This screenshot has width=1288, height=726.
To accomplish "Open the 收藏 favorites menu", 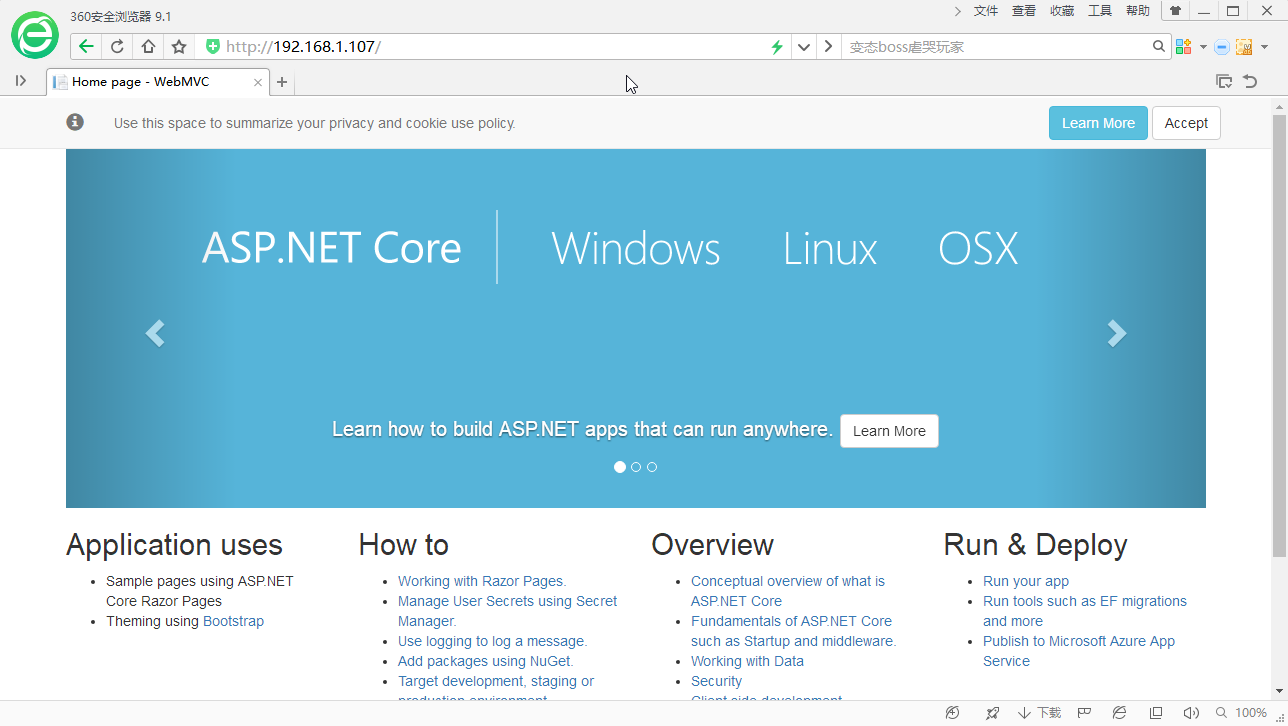I will click(x=1062, y=11).
